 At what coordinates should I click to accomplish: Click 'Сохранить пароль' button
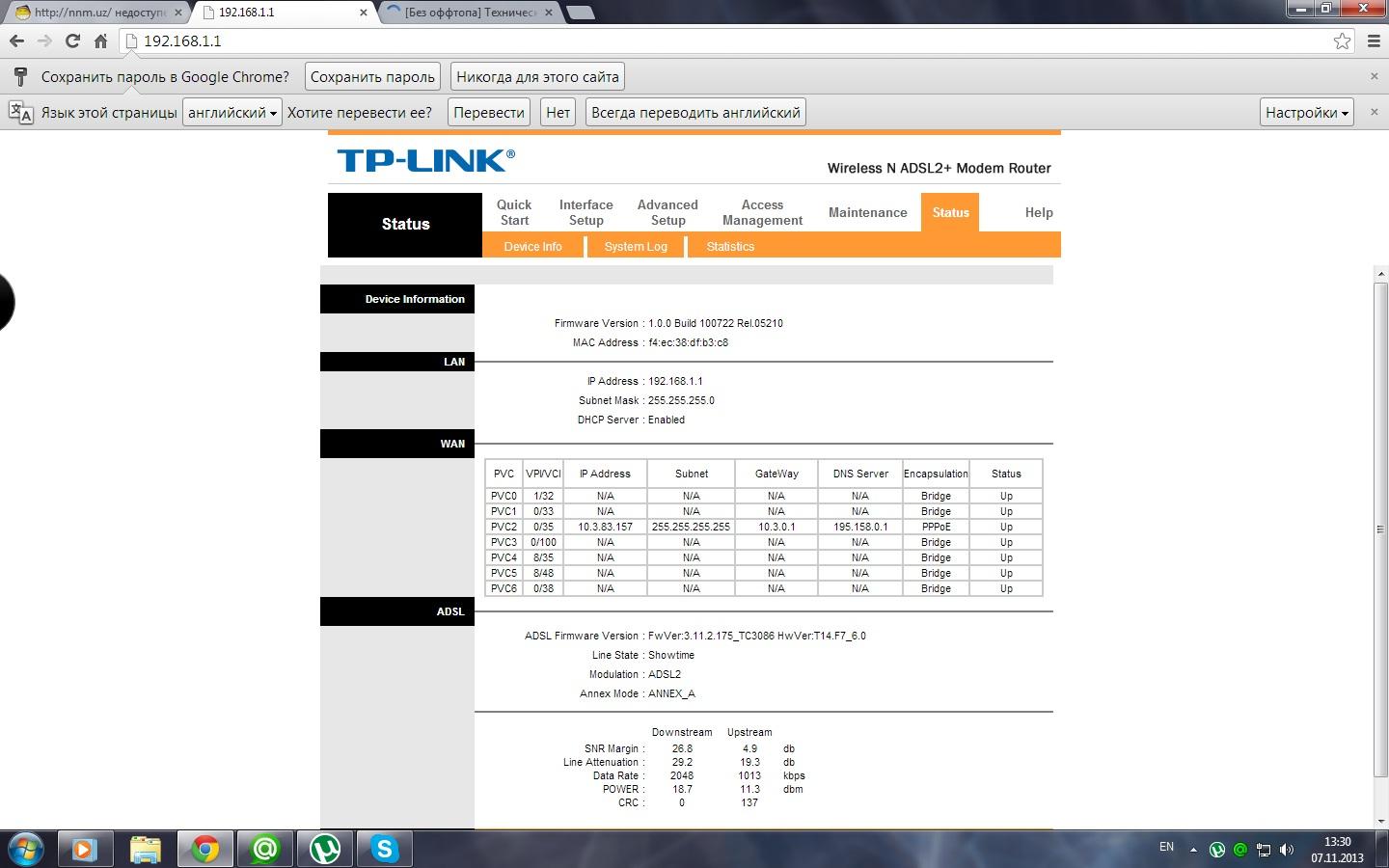[x=372, y=77]
